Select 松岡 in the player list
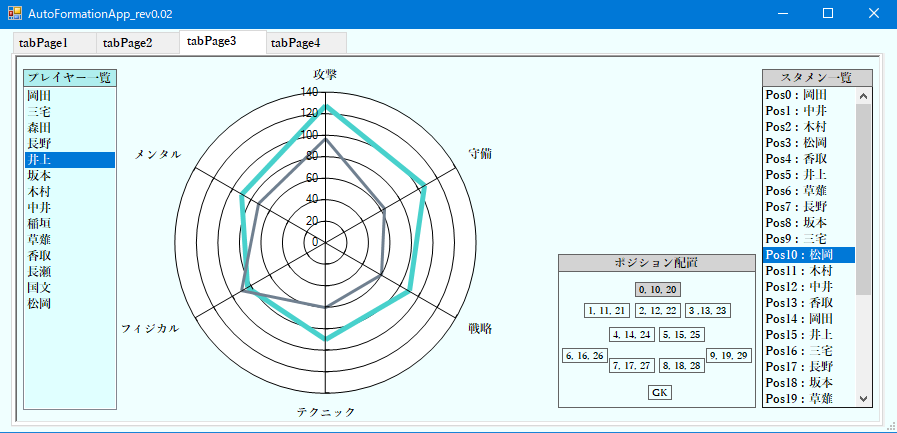Viewport: 897px width, 433px height. [x=69, y=304]
